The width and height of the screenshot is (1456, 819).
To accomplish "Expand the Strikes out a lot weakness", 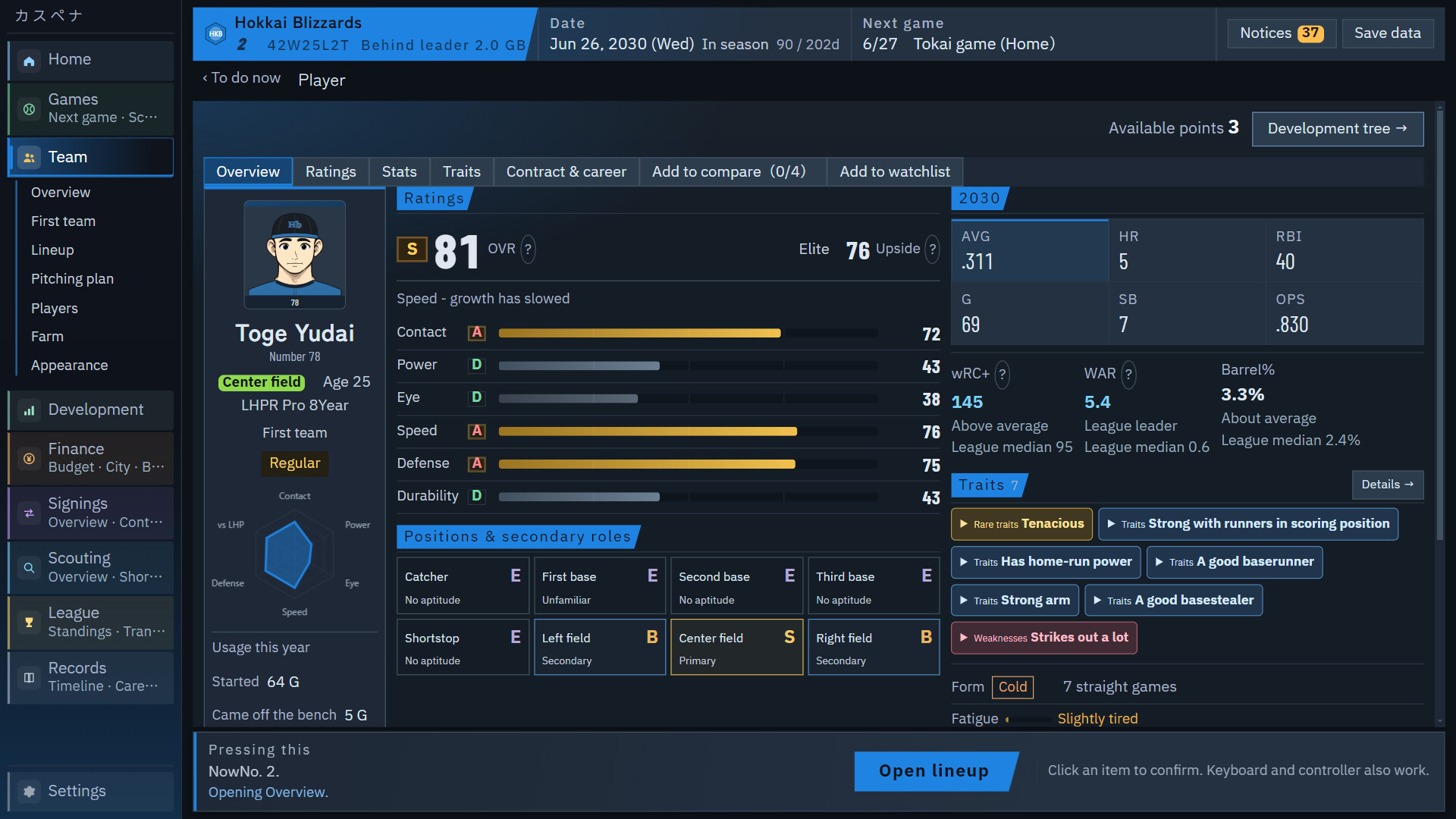I will 1043,638.
